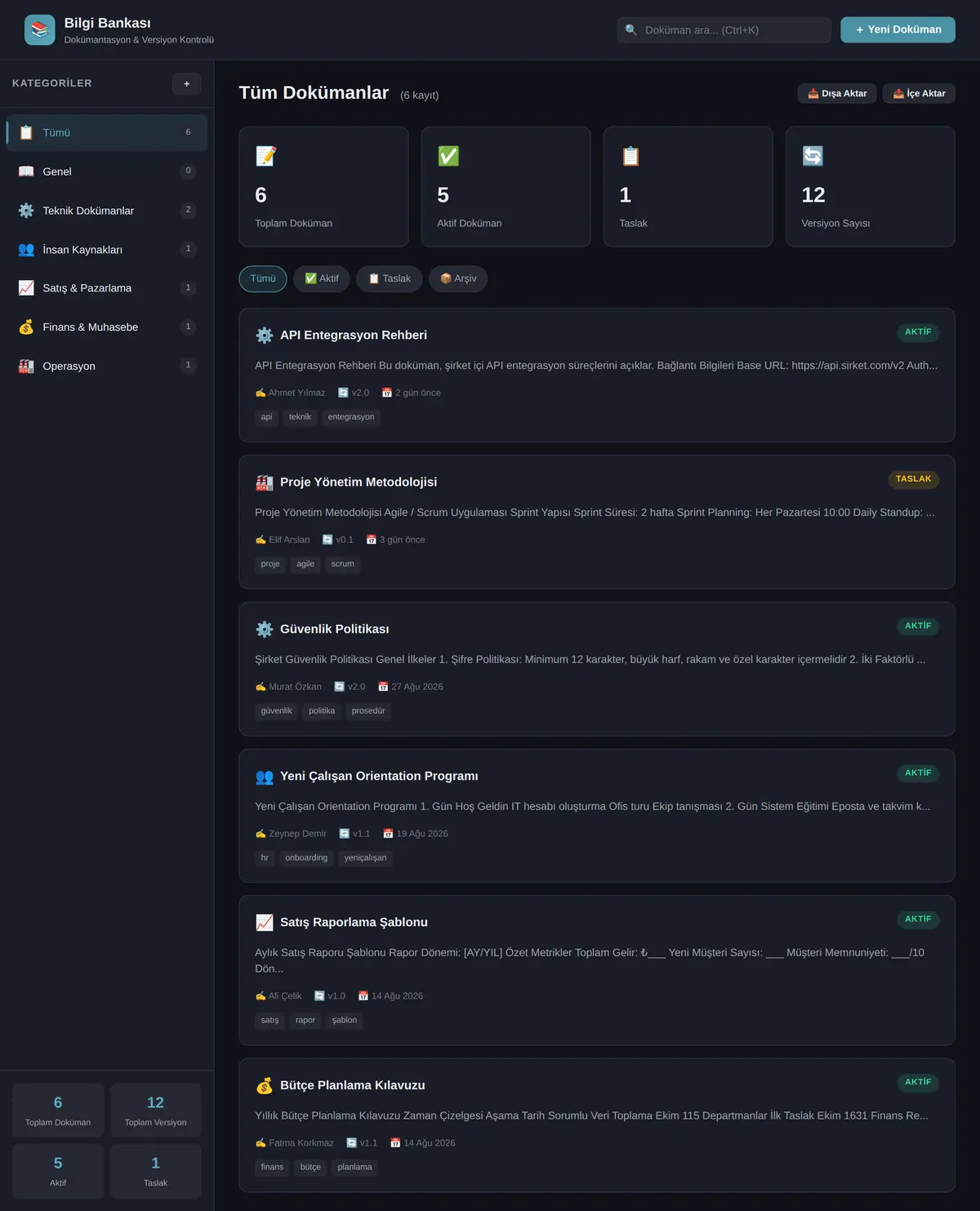Open the Operasyon category
This screenshot has height=1211, width=980.
pos(107,366)
